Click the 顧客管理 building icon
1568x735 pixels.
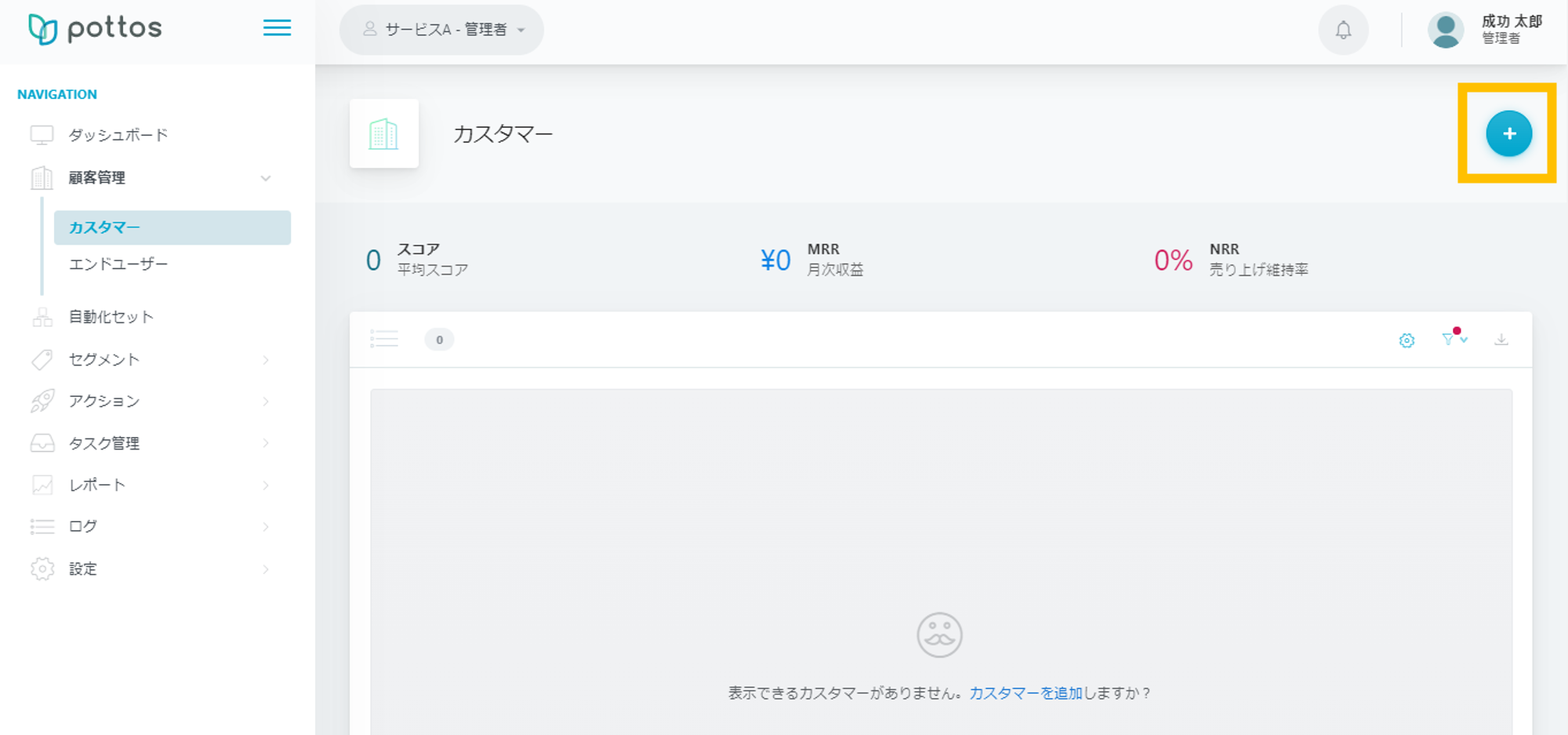pyautogui.click(x=42, y=178)
